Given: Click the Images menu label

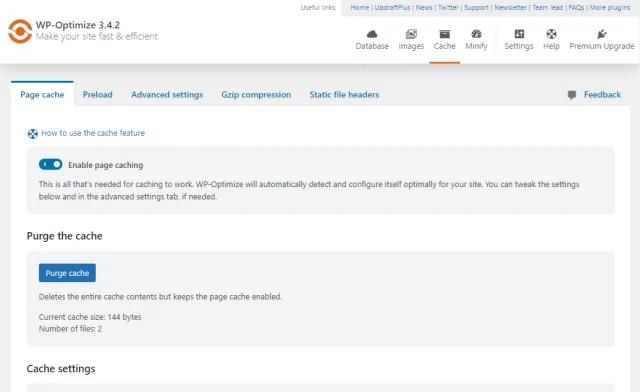Looking at the screenshot, I should click(411, 46).
